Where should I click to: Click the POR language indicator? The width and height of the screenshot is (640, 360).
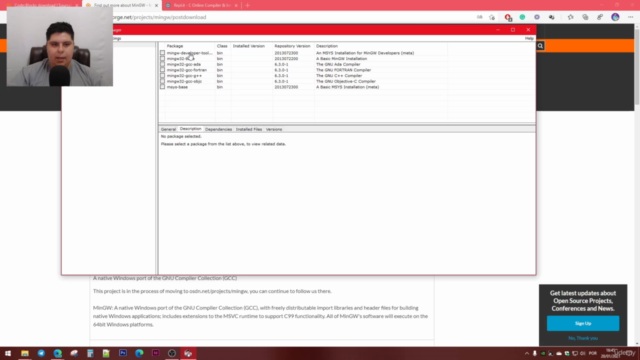click(593, 353)
